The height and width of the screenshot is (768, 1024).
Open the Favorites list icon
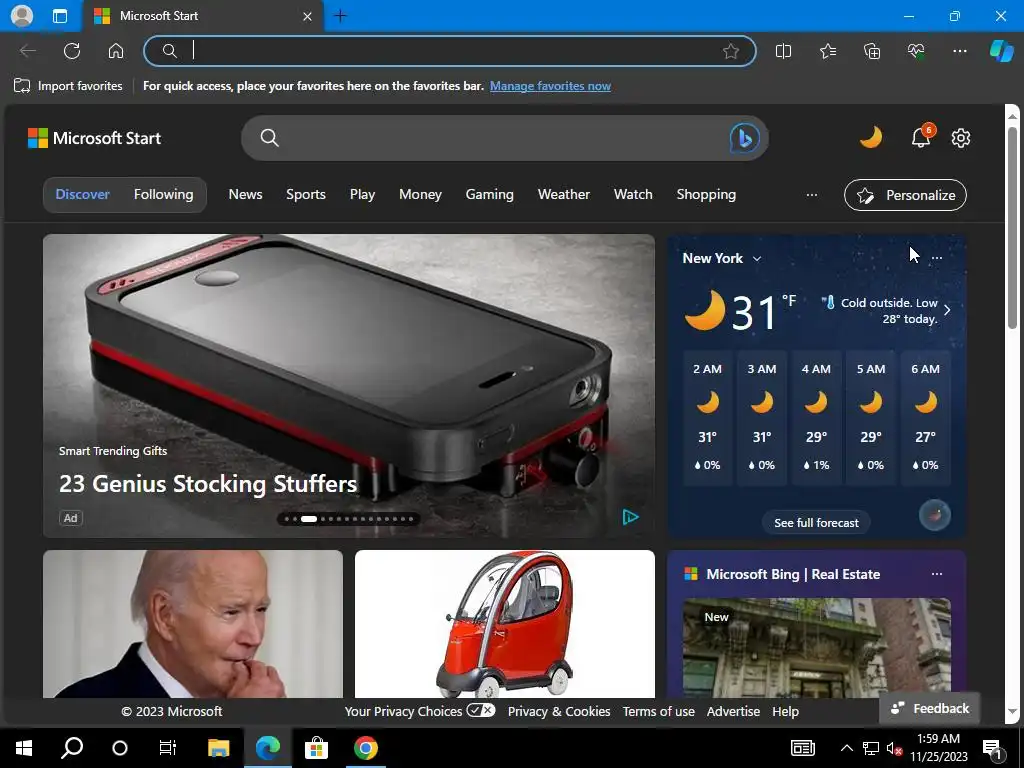point(827,51)
